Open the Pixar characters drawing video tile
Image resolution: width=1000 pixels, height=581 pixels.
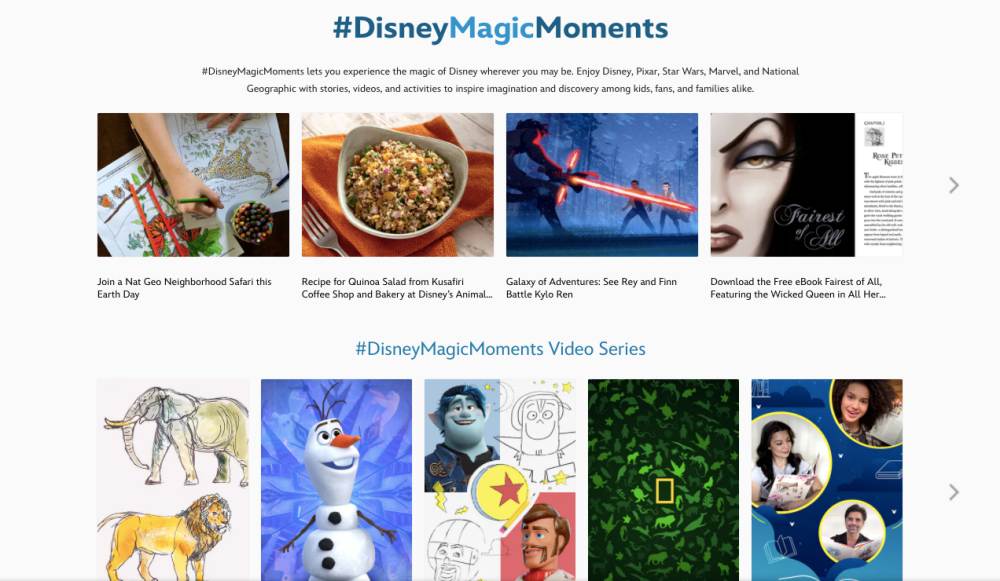click(x=500, y=480)
